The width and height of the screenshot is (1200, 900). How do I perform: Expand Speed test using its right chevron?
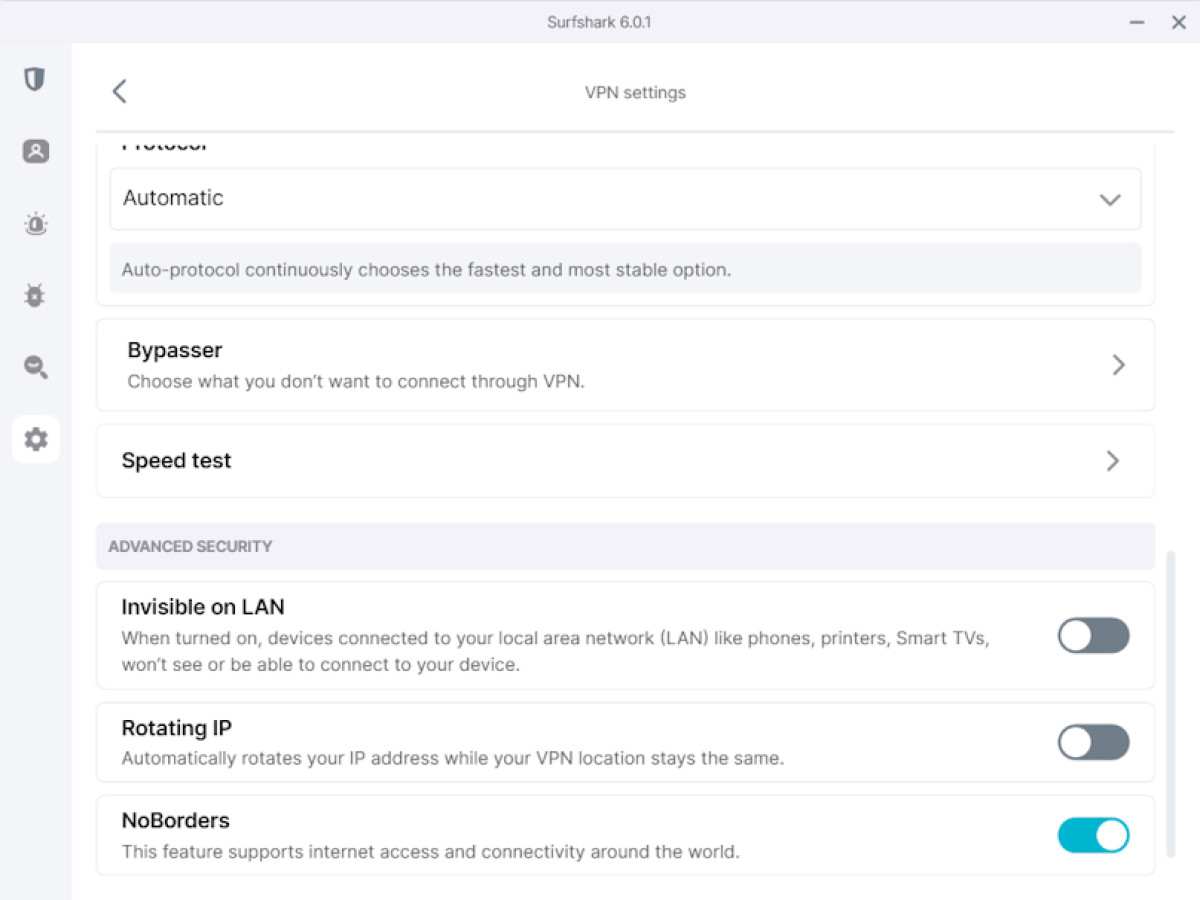click(x=1113, y=461)
